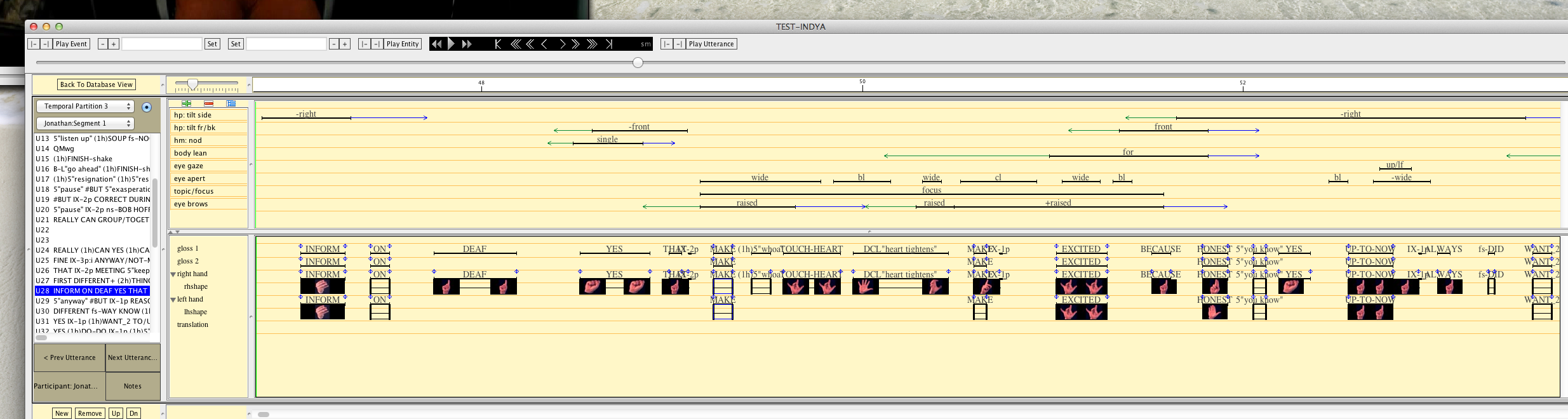
Task: Open the Jonathan:Segment 1 dropdown
Action: [x=84, y=123]
